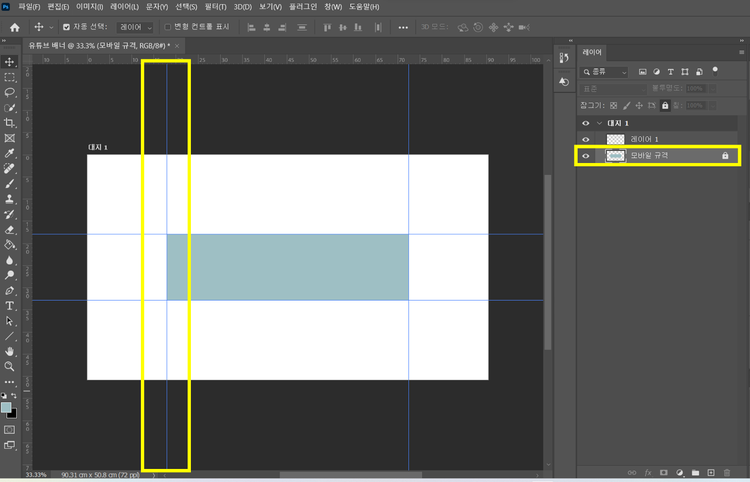
Task: Open the options bar three-dots more menu
Action: tap(403, 28)
